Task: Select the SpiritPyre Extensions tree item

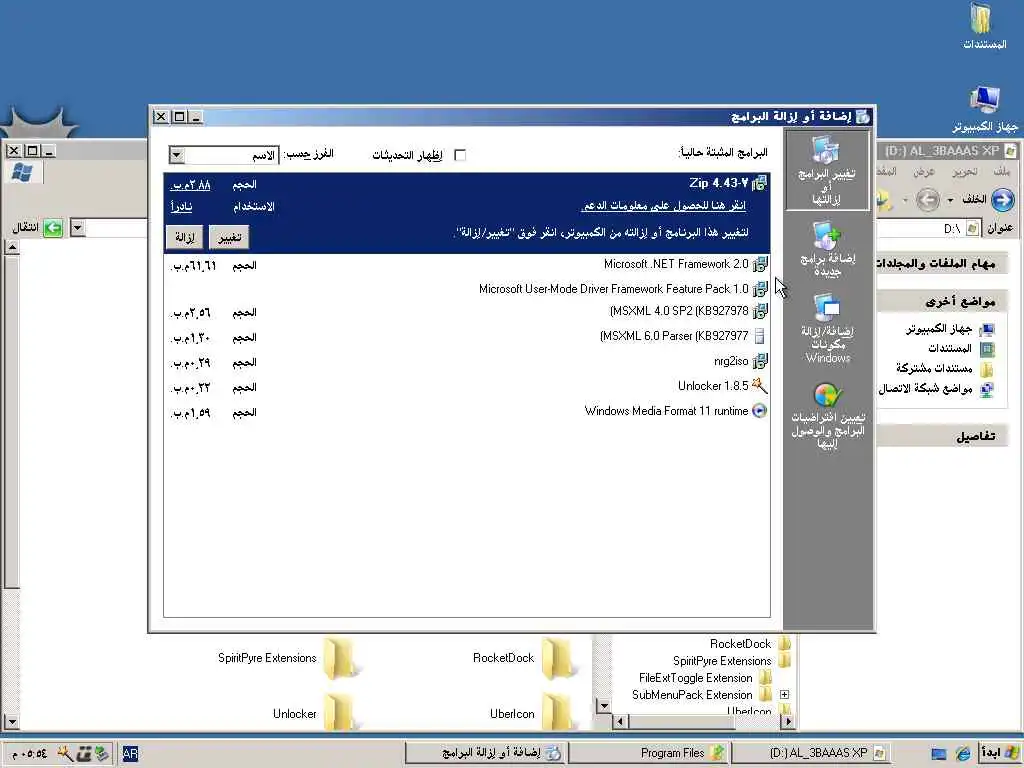Action: point(722,661)
